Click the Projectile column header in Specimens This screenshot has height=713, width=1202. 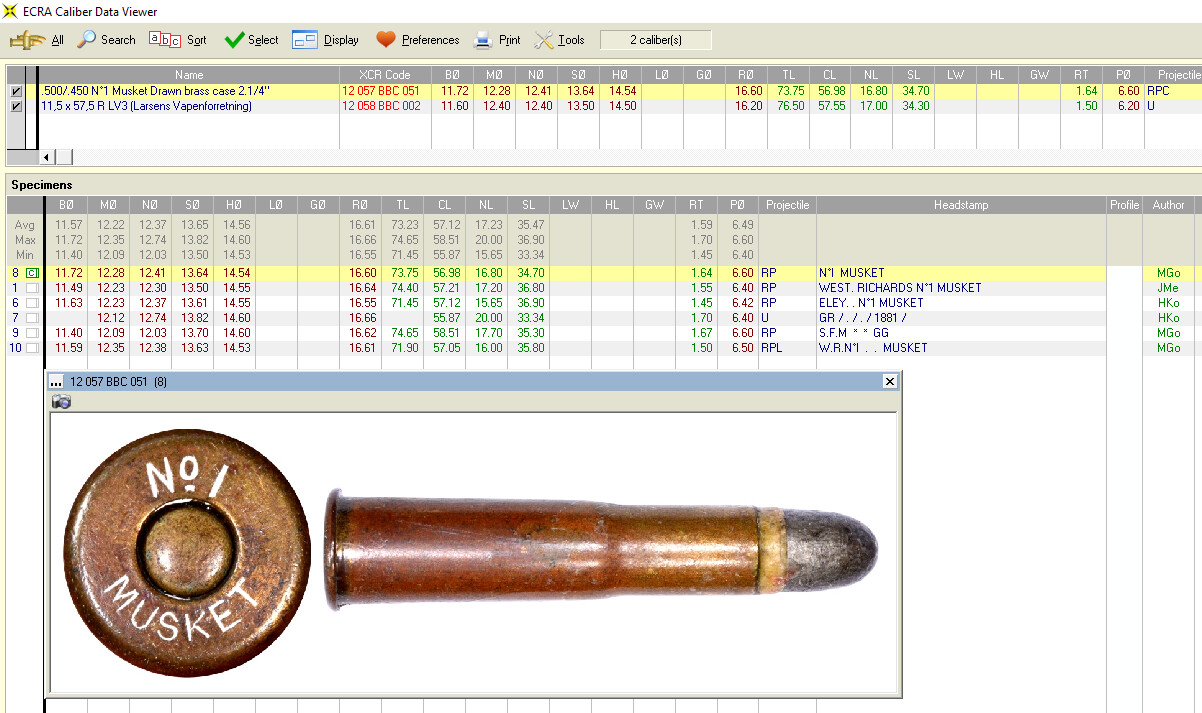click(x=788, y=205)
